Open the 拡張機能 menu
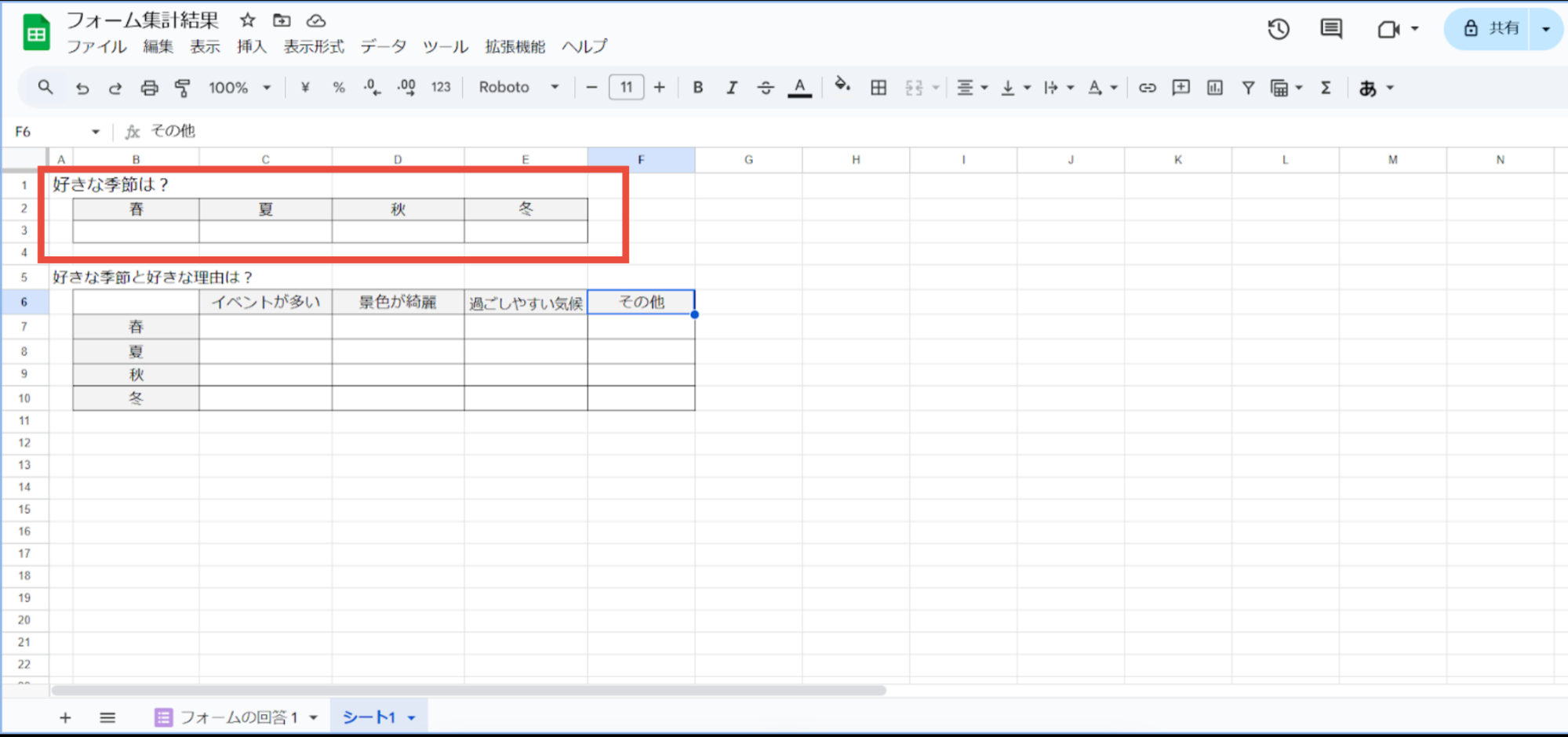This screenshot has height=737, width=1568. click(515, 47)
